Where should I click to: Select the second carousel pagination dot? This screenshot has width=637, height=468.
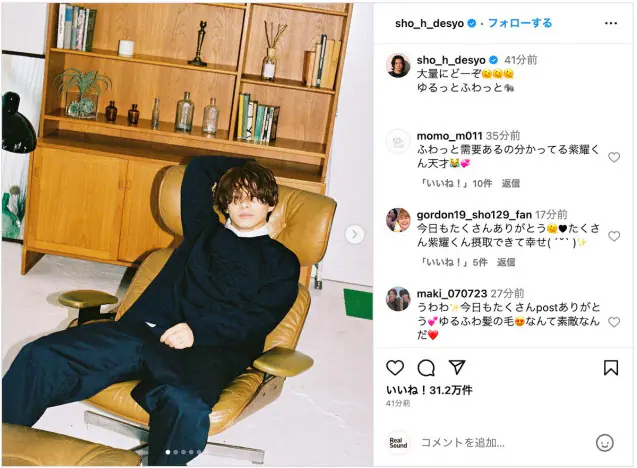176,452
